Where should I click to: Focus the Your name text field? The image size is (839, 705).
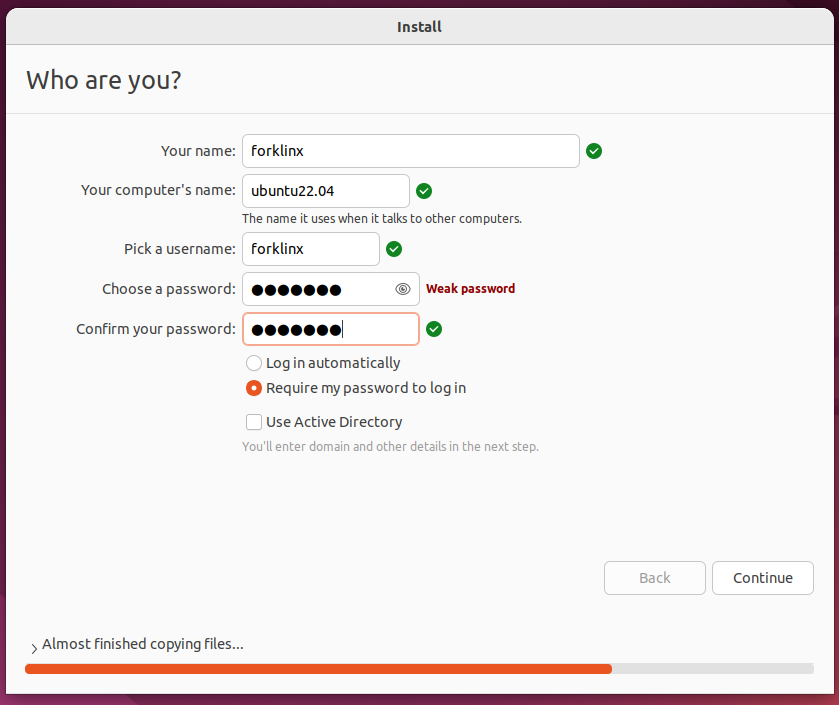tap(410, 151)
